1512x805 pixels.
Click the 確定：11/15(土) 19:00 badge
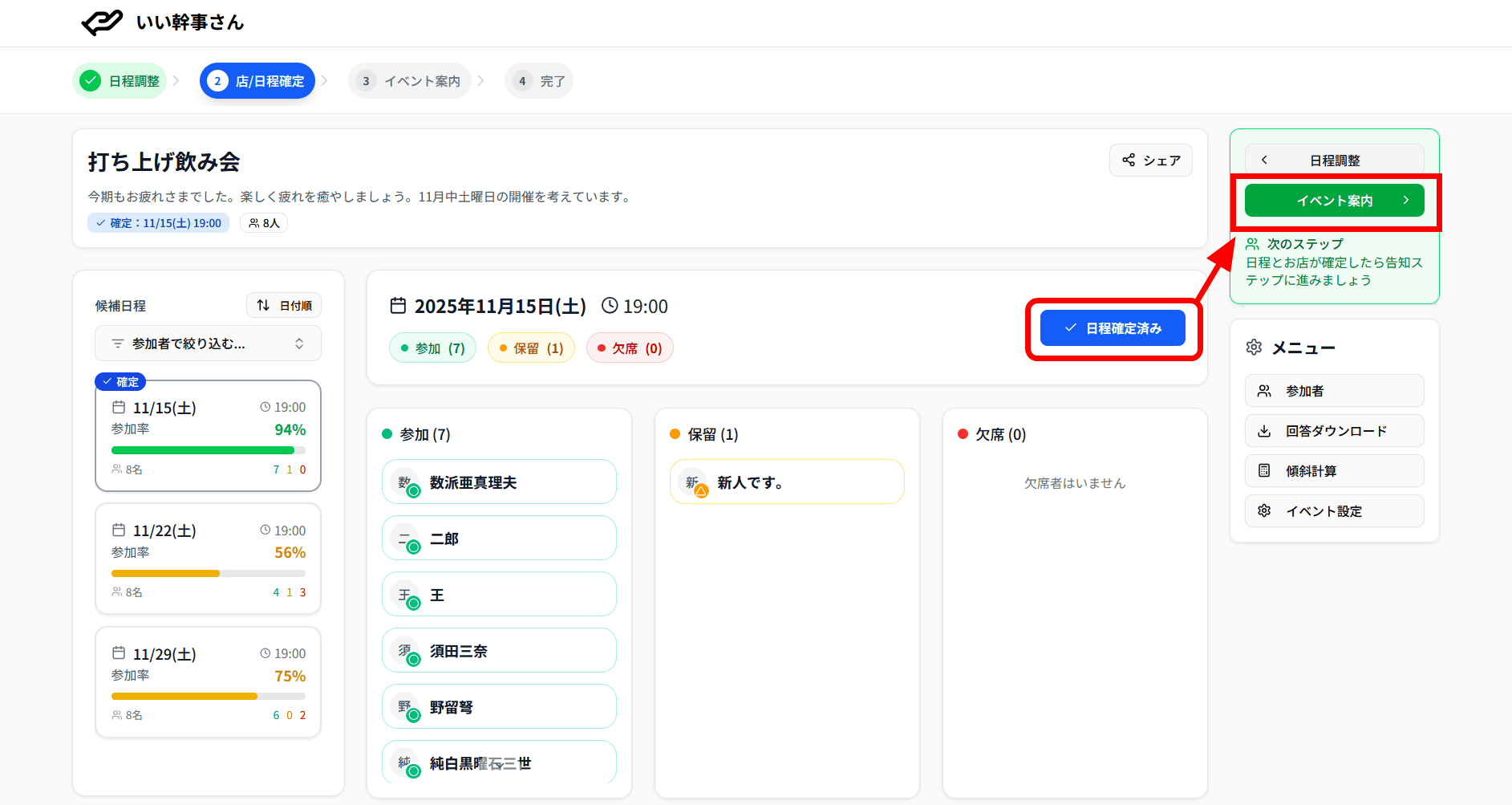click(158, 223)
